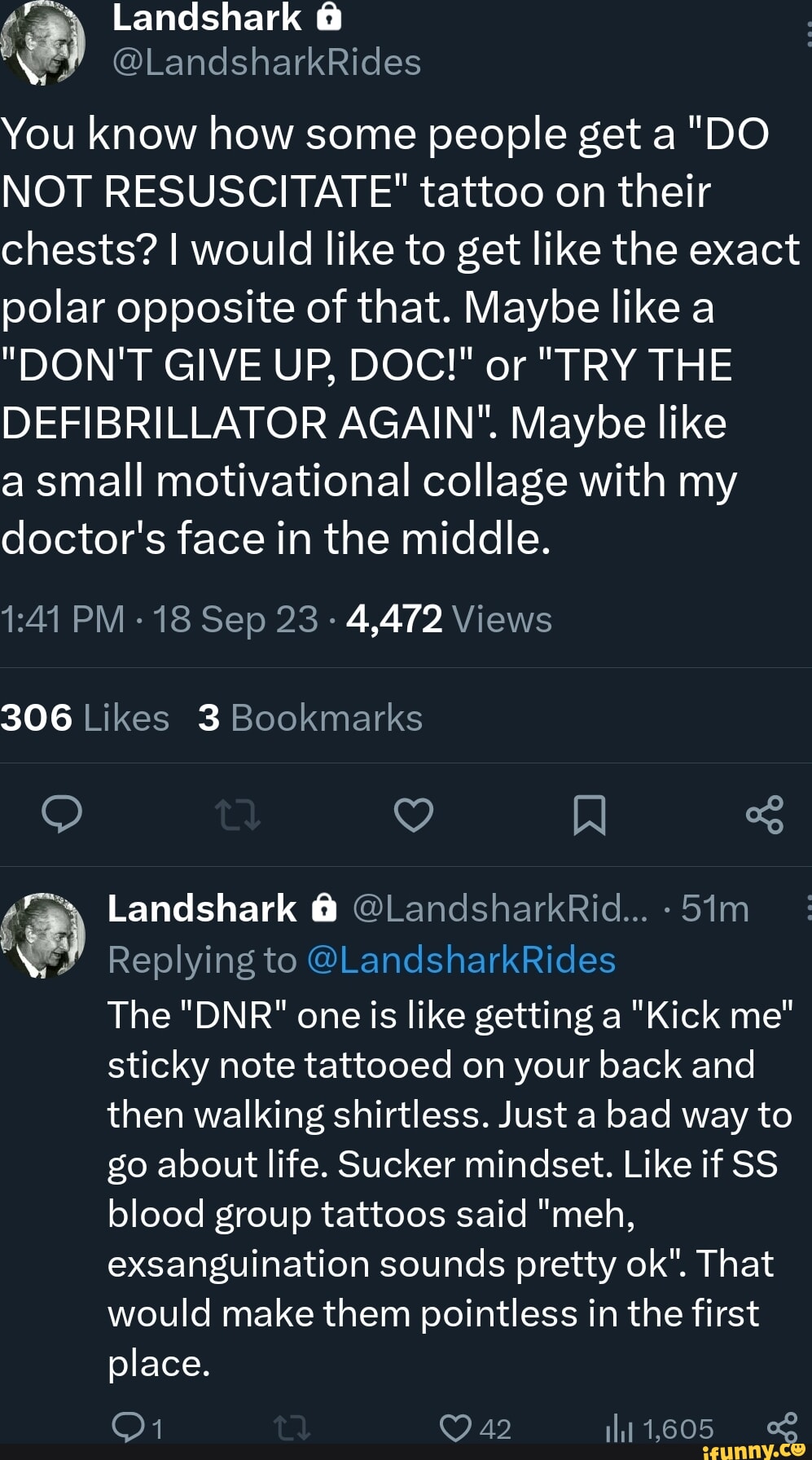Like the reply tweet with 42 likes
Image resolution: width=812 pixels, height=1460 pixels.
[456, 1427]
